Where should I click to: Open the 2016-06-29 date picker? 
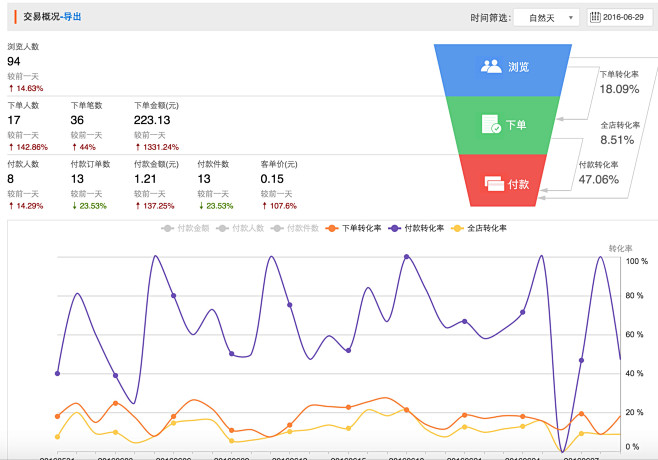coord(620,17)
